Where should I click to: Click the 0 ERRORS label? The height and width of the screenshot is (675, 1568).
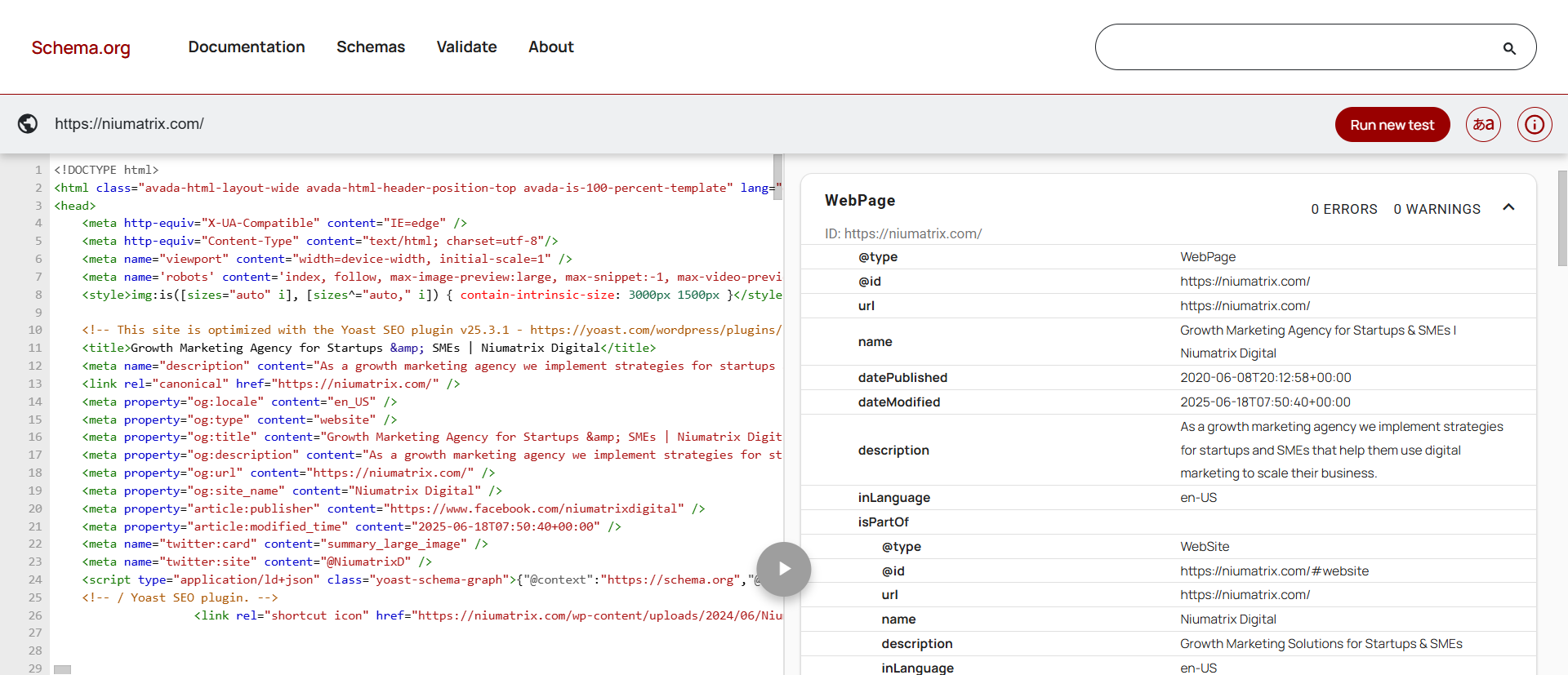pyautogui.click(x=1344, y=210)
